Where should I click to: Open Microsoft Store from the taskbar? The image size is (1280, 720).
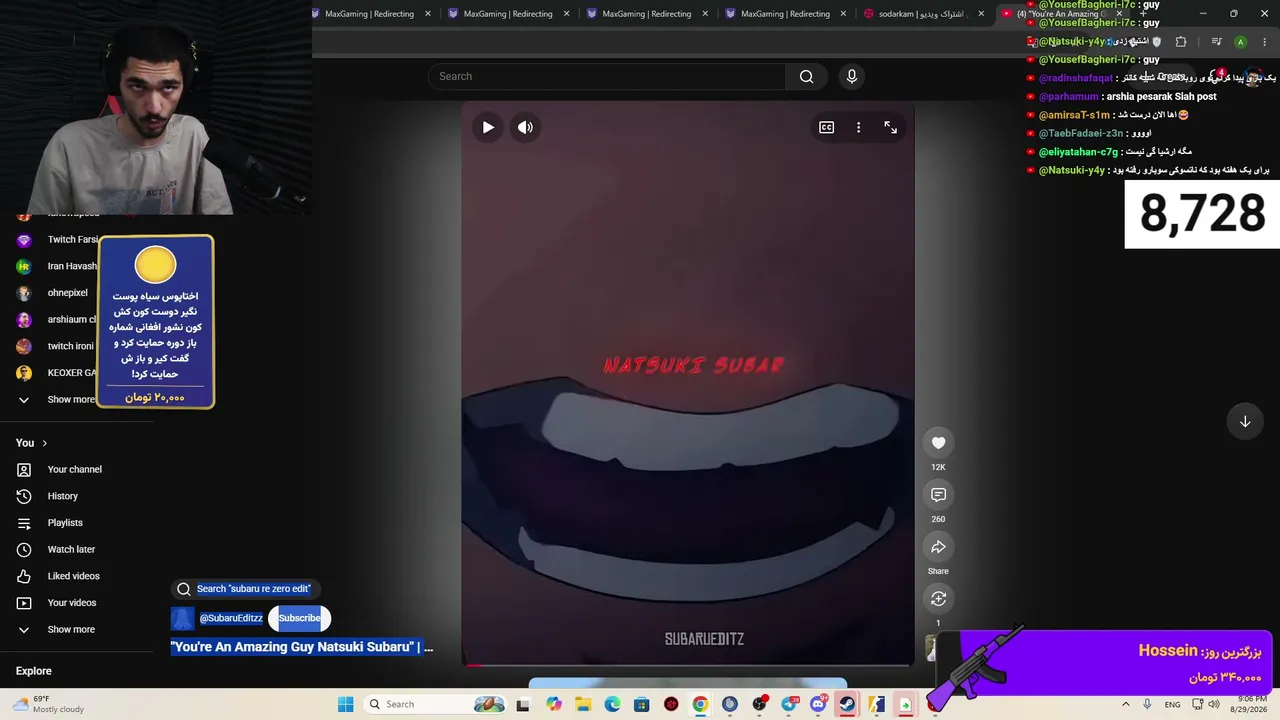pyautogui.click(x=642, y=704)
